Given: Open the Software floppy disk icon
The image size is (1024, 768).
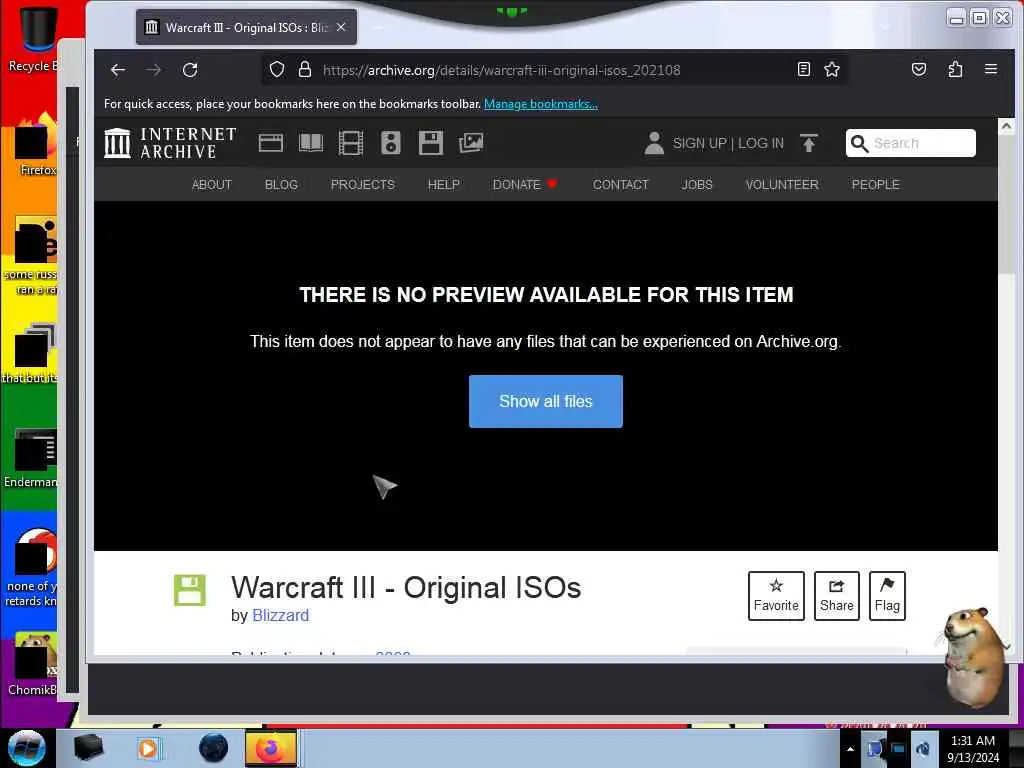Looking at the screenshot, I should pyautogui.click(x=431, y=143).
